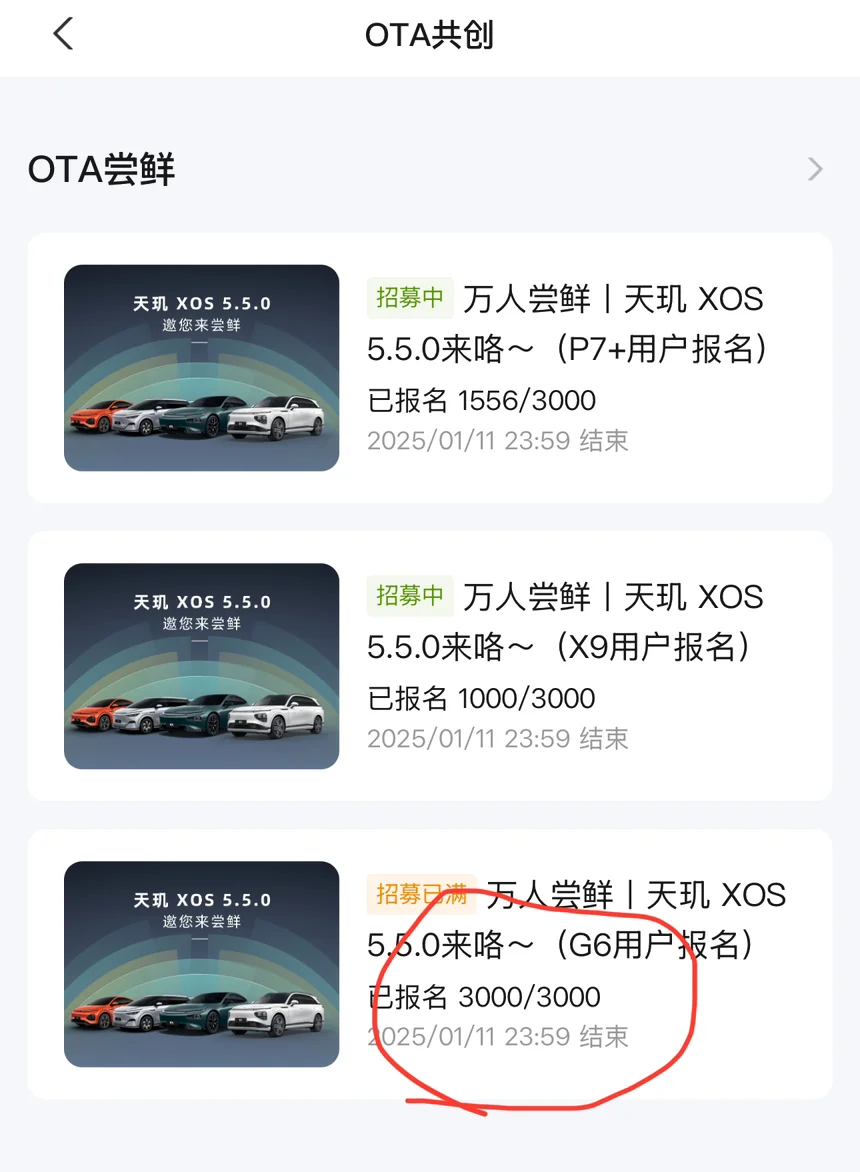Tap the back arrow icon

(64, 34)
